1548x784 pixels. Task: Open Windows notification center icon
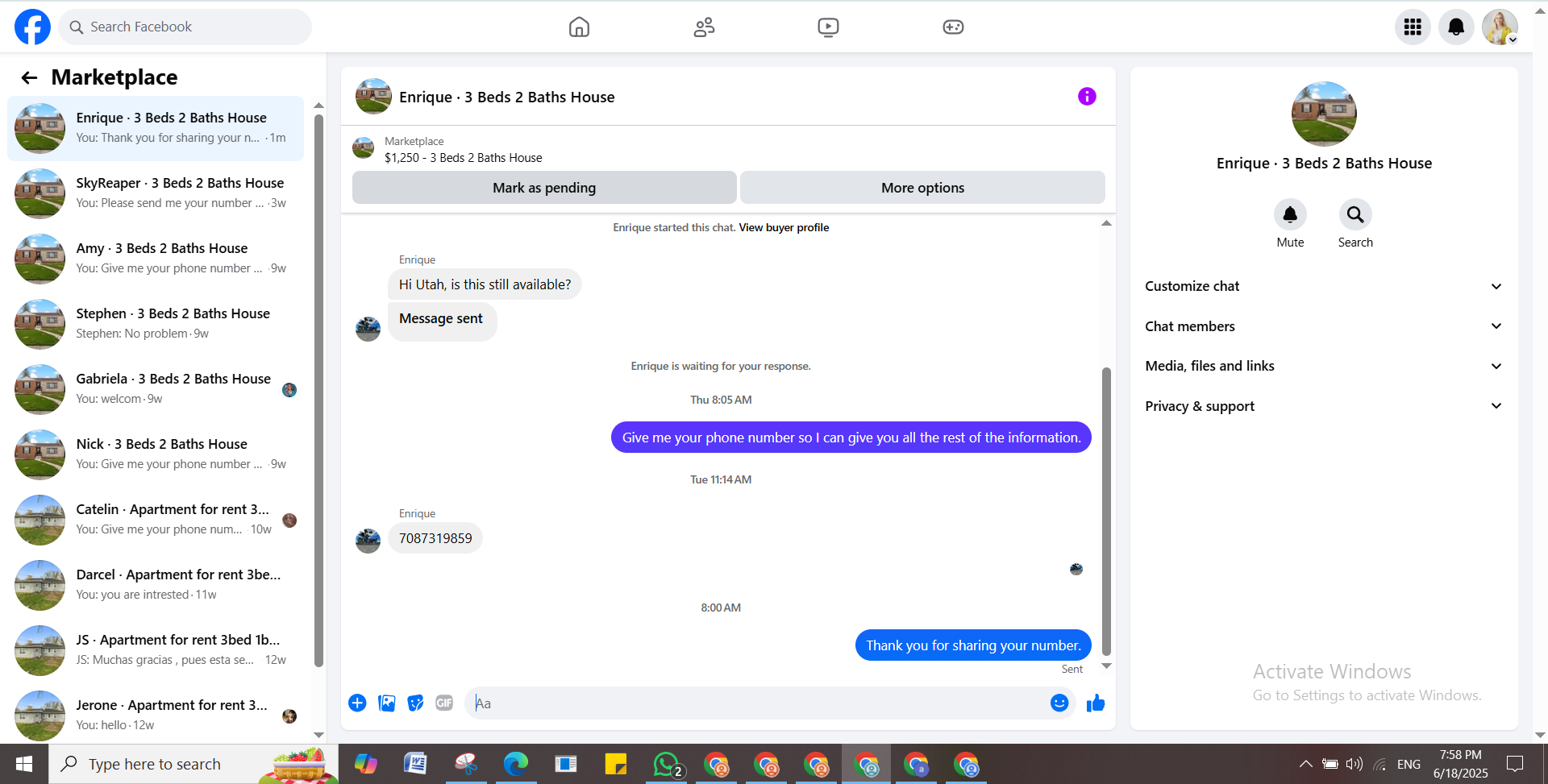[1516, 764]
